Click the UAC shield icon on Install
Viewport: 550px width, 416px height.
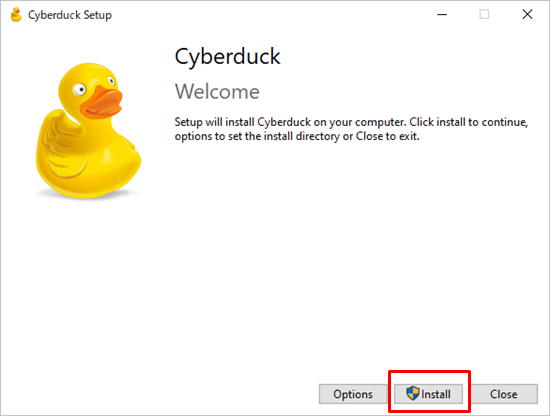[x=413, y=394]
